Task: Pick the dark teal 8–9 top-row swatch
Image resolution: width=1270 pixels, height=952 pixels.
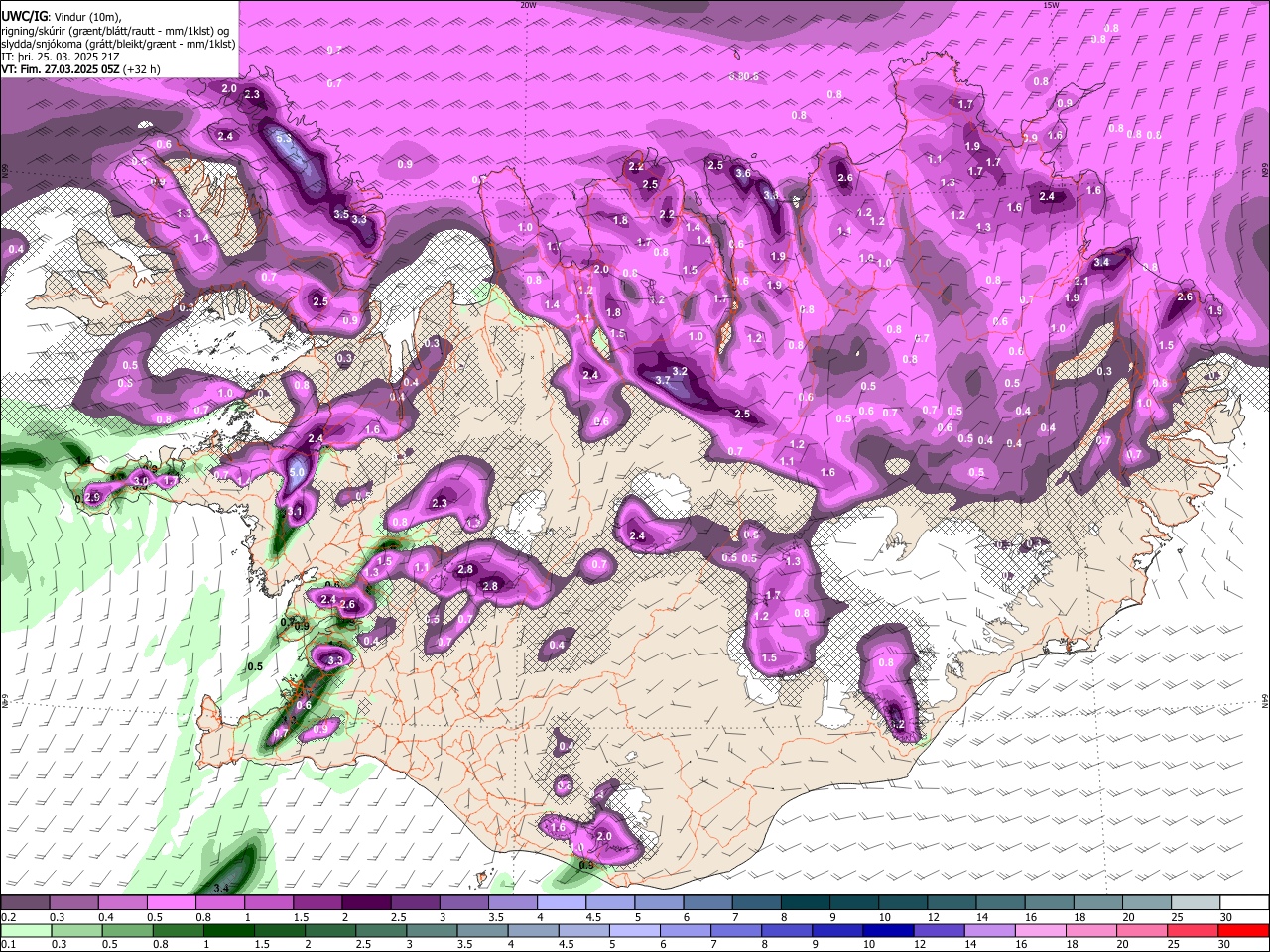Action: click(x=806, y=903)
